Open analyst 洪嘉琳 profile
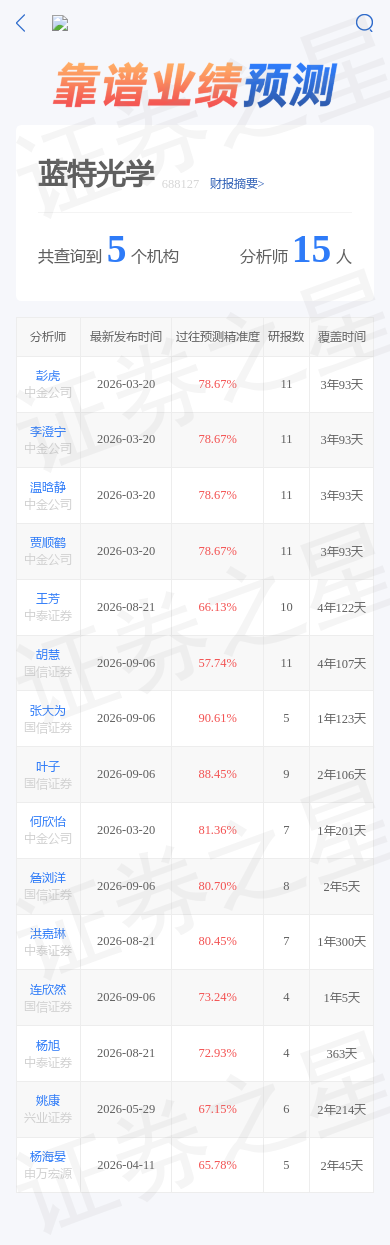 pyautogui.click(x=48, y=934)
